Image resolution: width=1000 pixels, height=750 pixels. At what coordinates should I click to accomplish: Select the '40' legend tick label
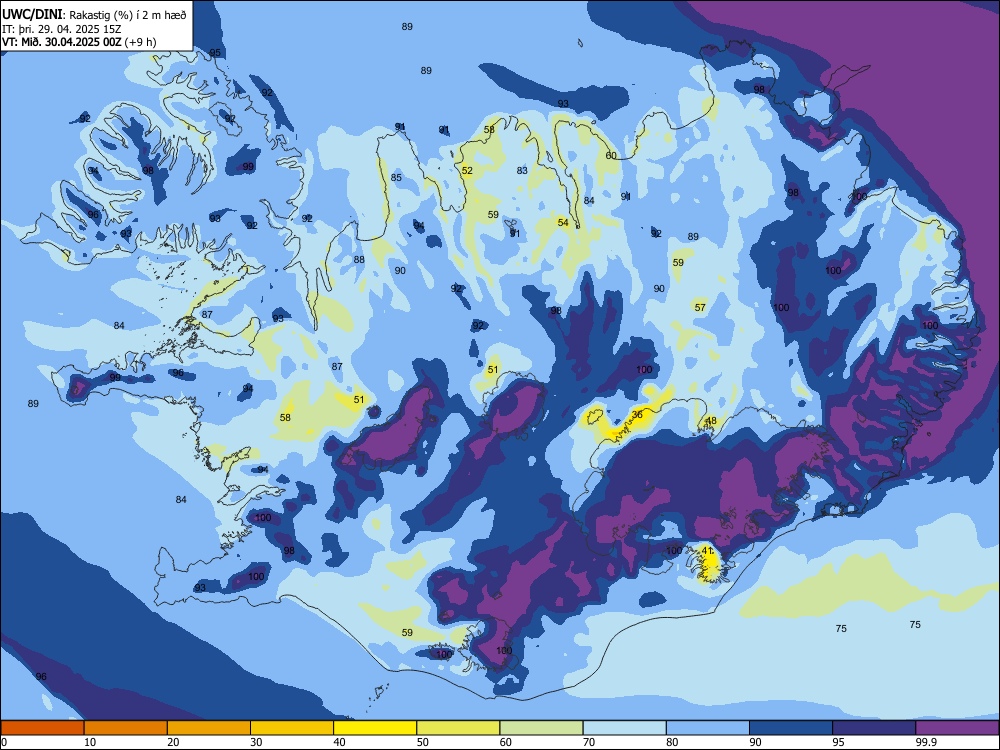point(340,742)
